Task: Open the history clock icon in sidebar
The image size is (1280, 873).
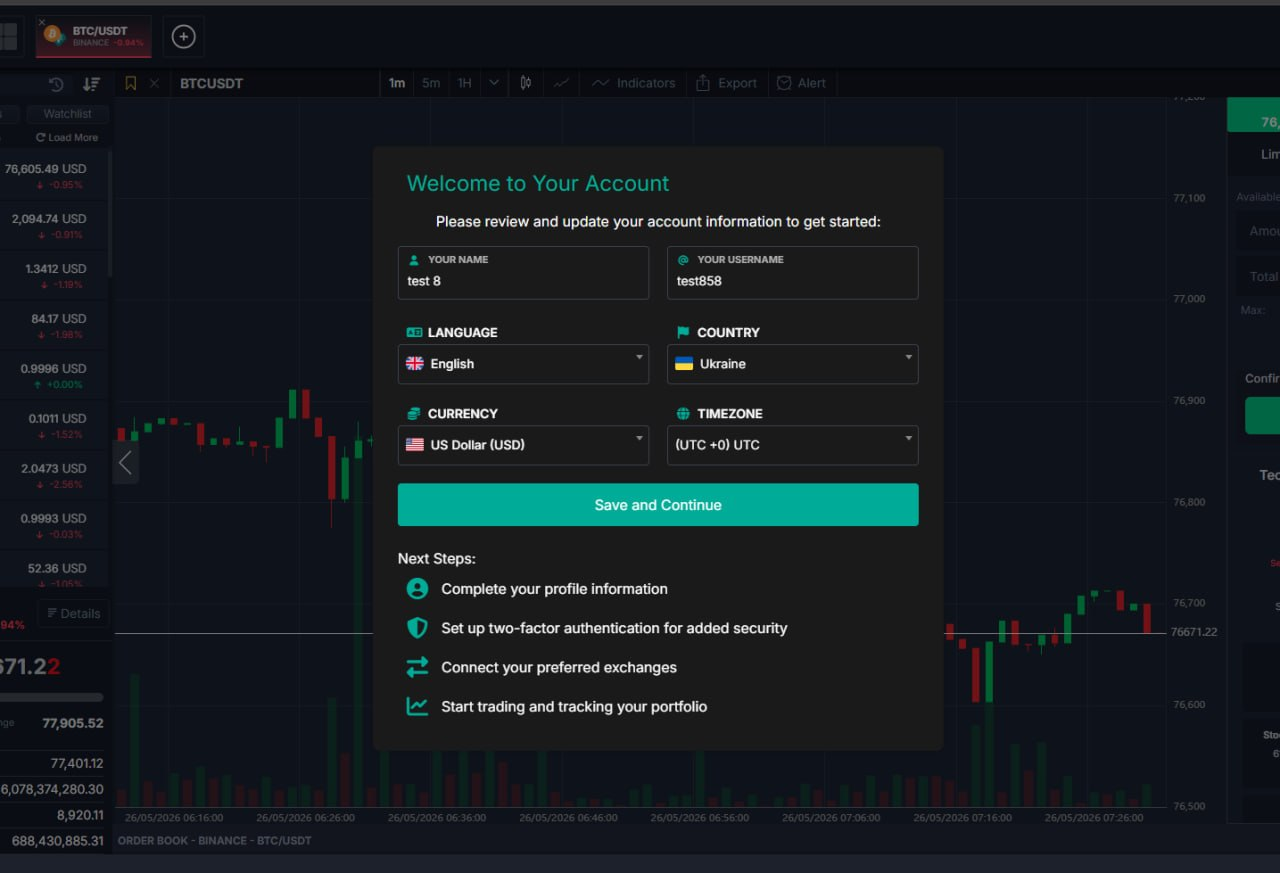Action: (x=56, y=84)
